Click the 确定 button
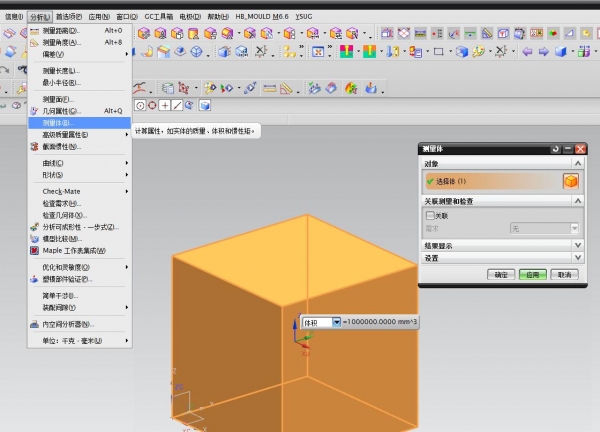The image size is (600, 432). 501,274
